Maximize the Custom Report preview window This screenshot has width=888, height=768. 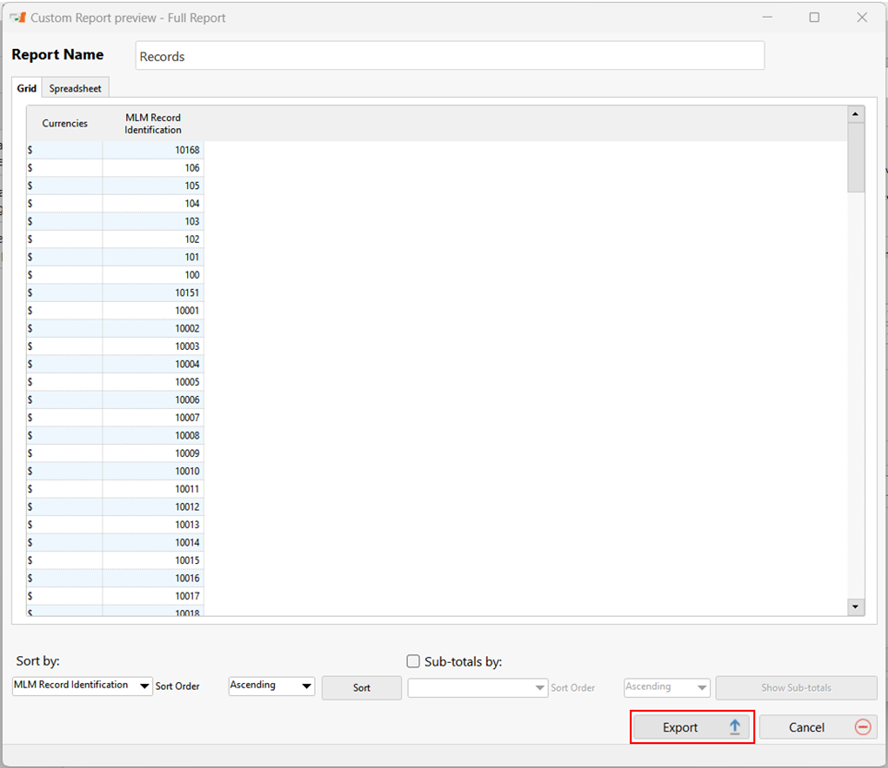tap(814, 18)
